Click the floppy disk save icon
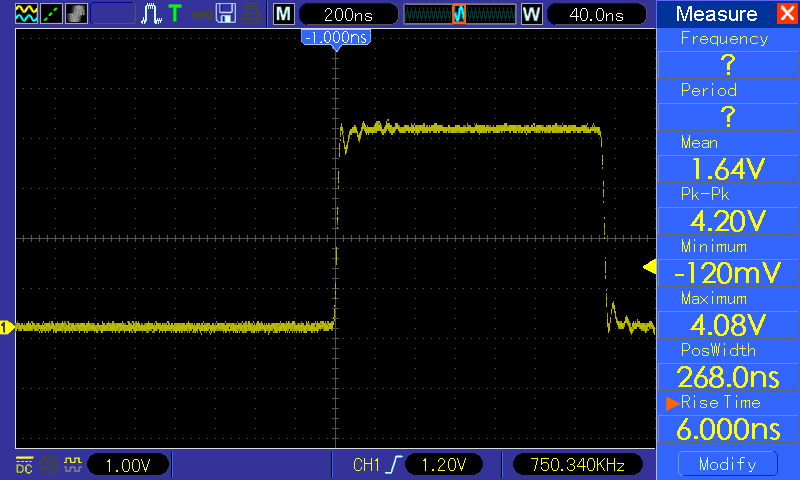 click(226, 14)
